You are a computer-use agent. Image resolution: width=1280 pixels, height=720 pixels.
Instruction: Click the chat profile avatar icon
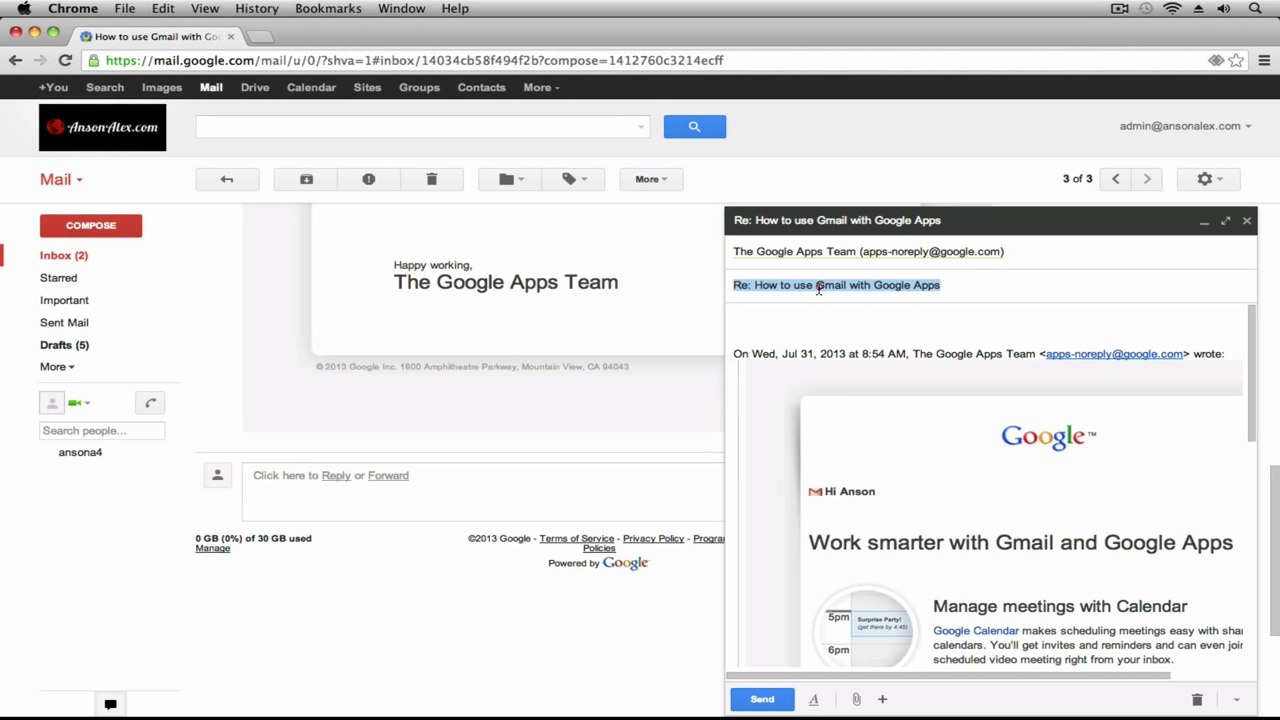click(52, 403)
